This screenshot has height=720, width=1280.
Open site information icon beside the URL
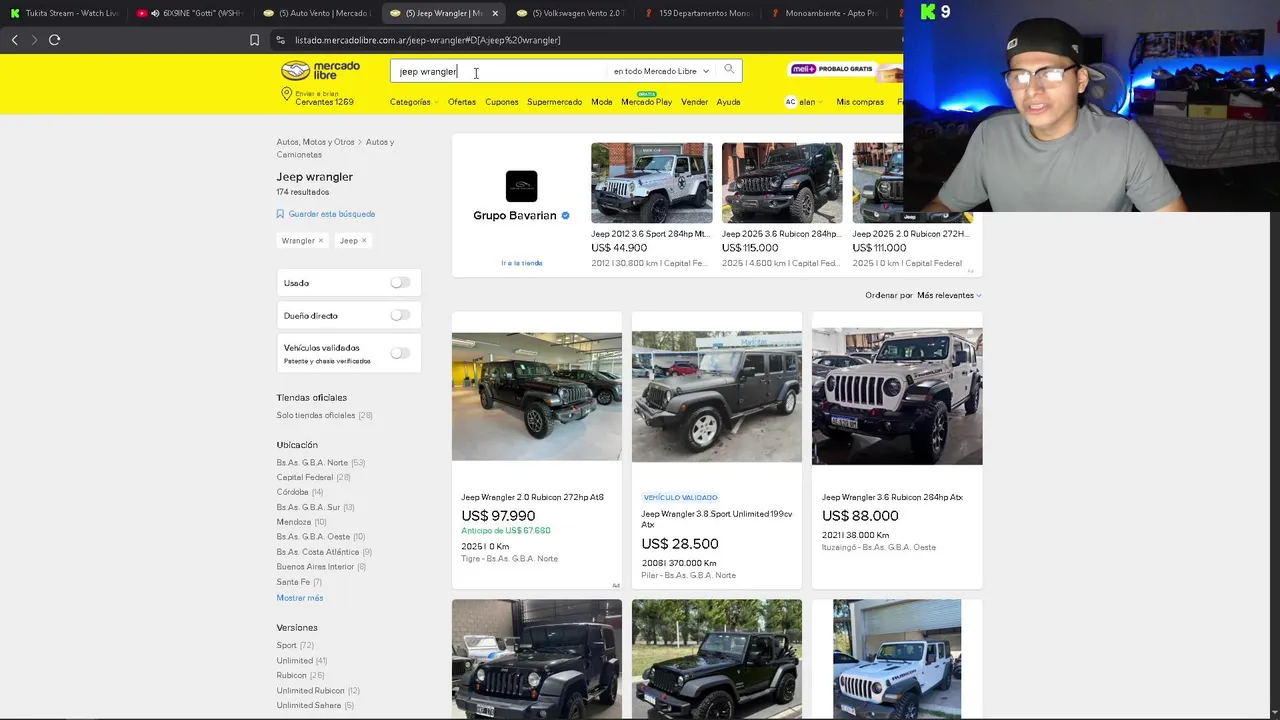(x=281, y=40)
